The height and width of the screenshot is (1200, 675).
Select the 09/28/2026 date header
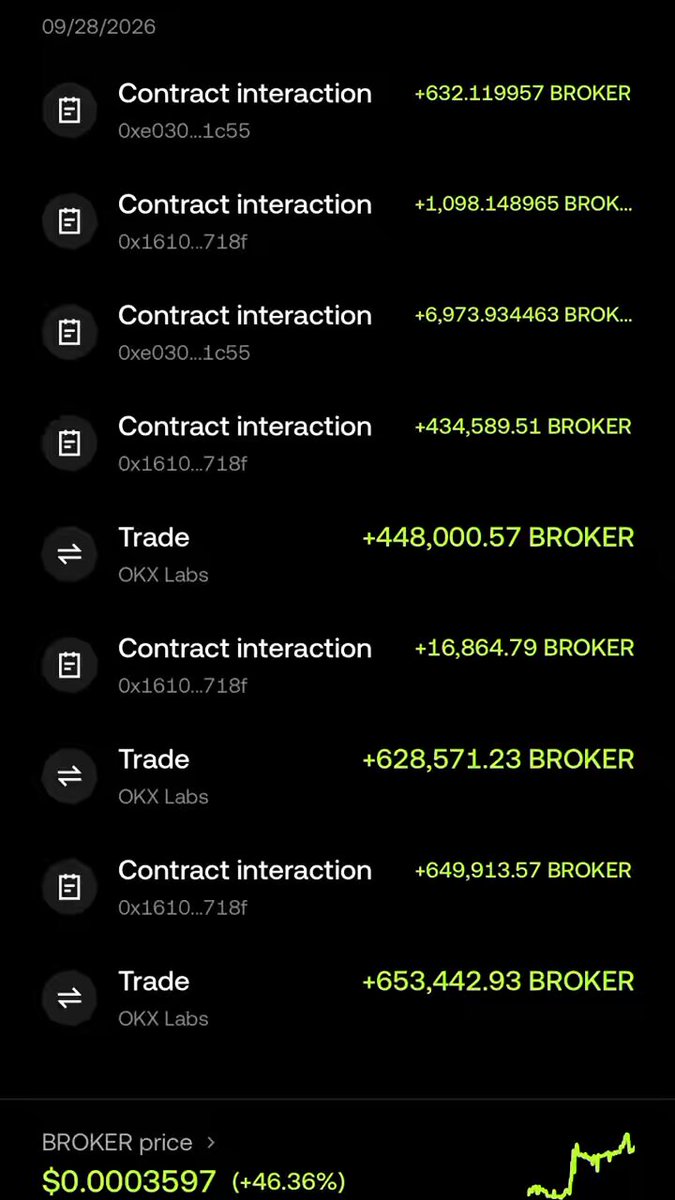point(99,27)
